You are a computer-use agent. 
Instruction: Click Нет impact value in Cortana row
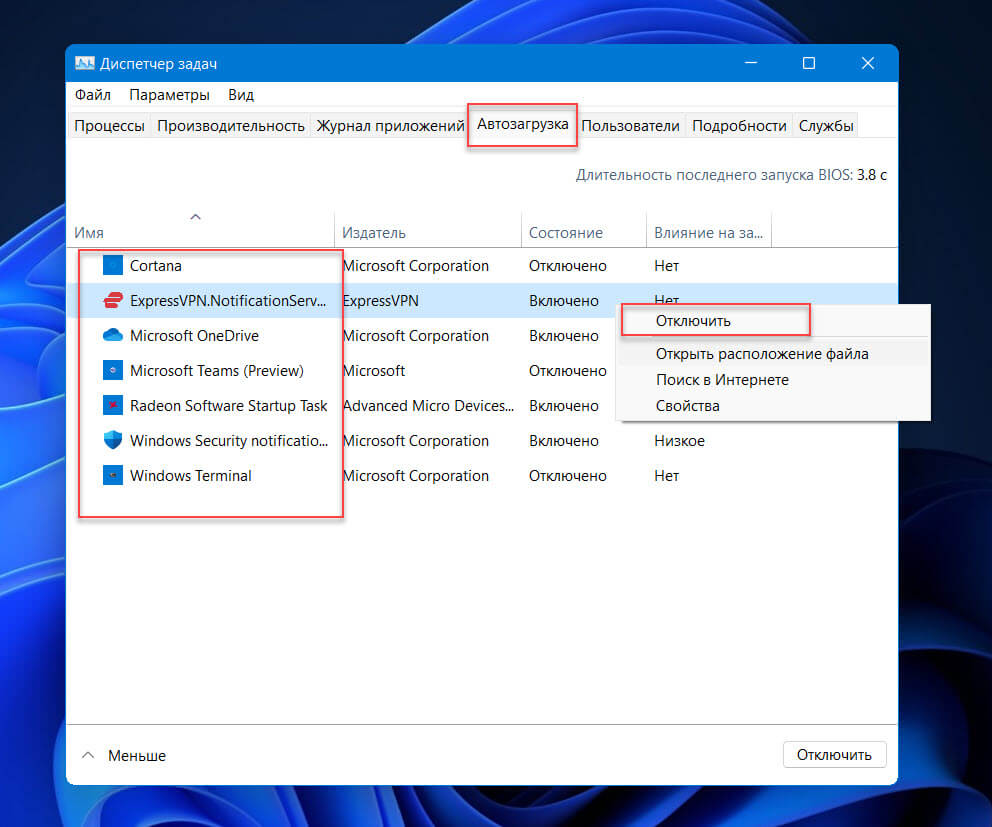click(x=666, y=266)
